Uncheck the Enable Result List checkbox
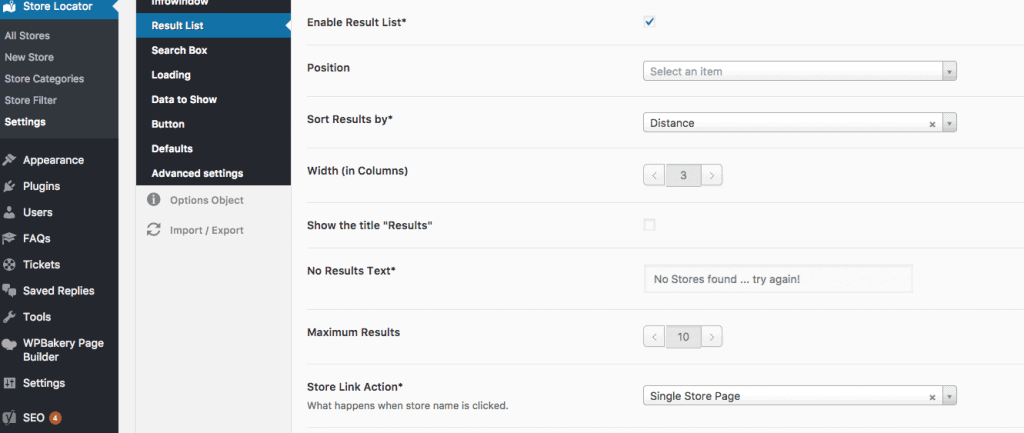This screenshot has height=433, width=1024. (x=649, y=22)
